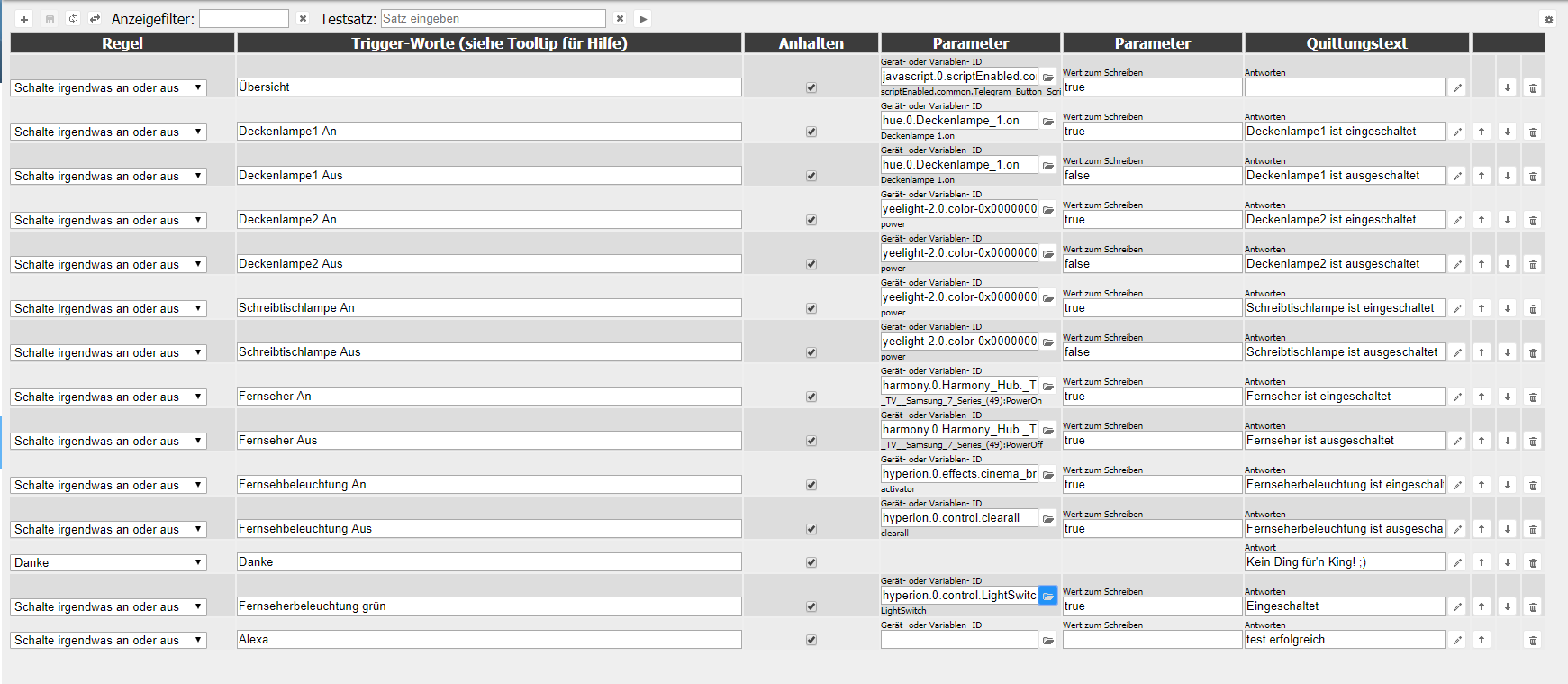1568x684 pixels.
Task: Click the refresh icon in toolbar
Action: tap(73, 19)
